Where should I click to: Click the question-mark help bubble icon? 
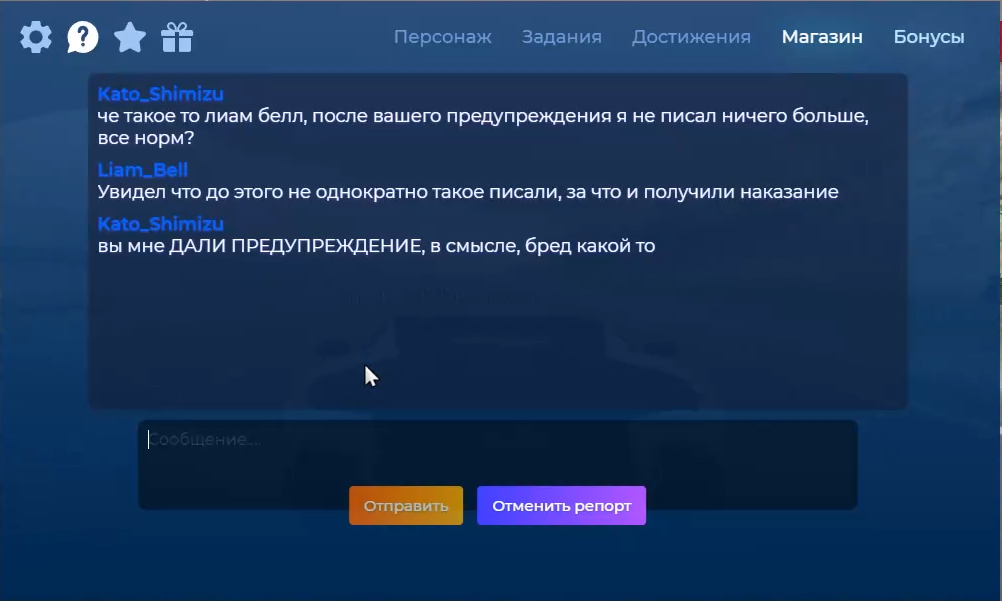coord(82,37)
